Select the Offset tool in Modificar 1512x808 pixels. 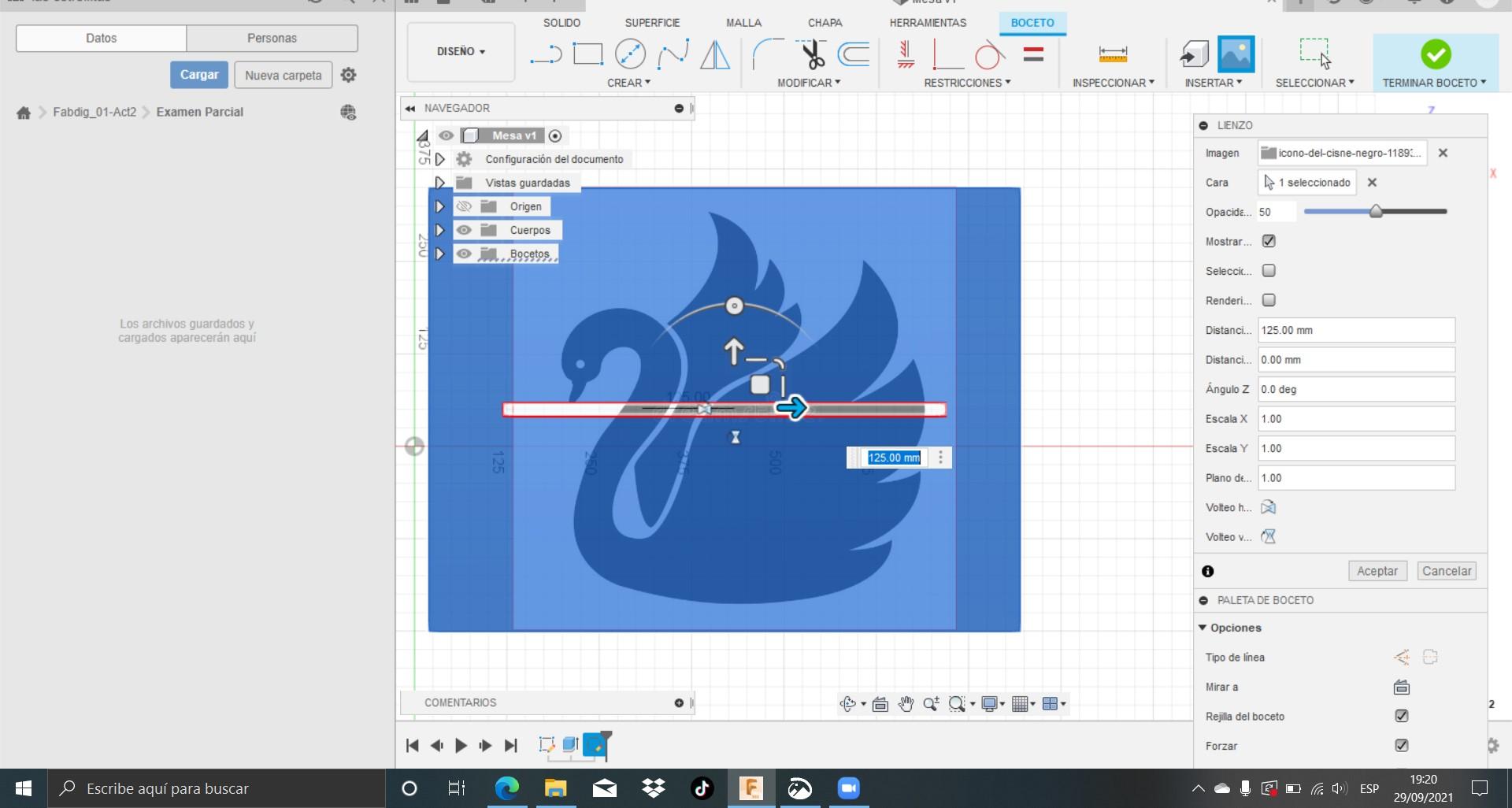pos(854,54)
